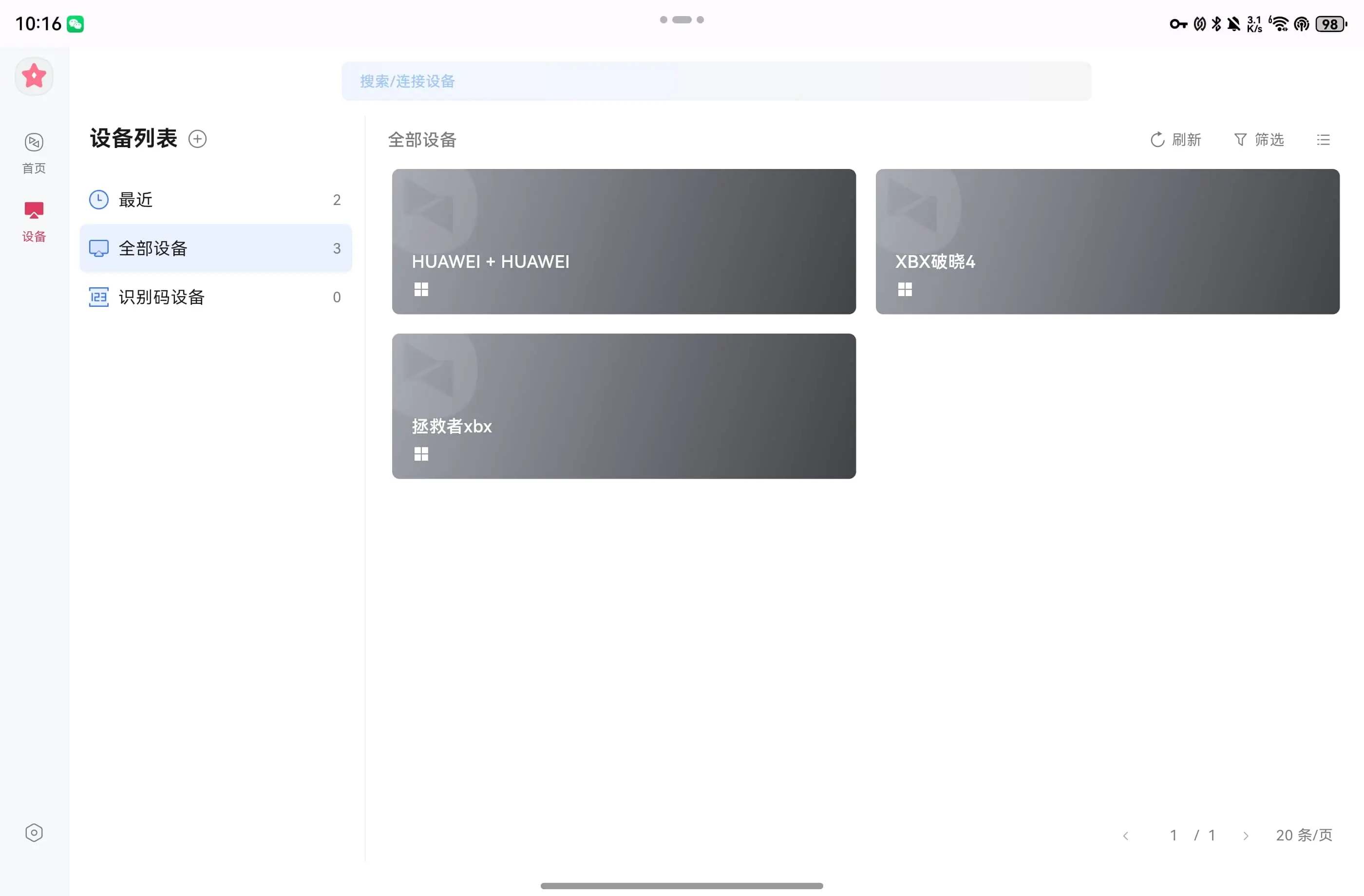1364x896 pixels.
Task: Tap the muted bell icon in status bar
Action: pos(1234,24)
